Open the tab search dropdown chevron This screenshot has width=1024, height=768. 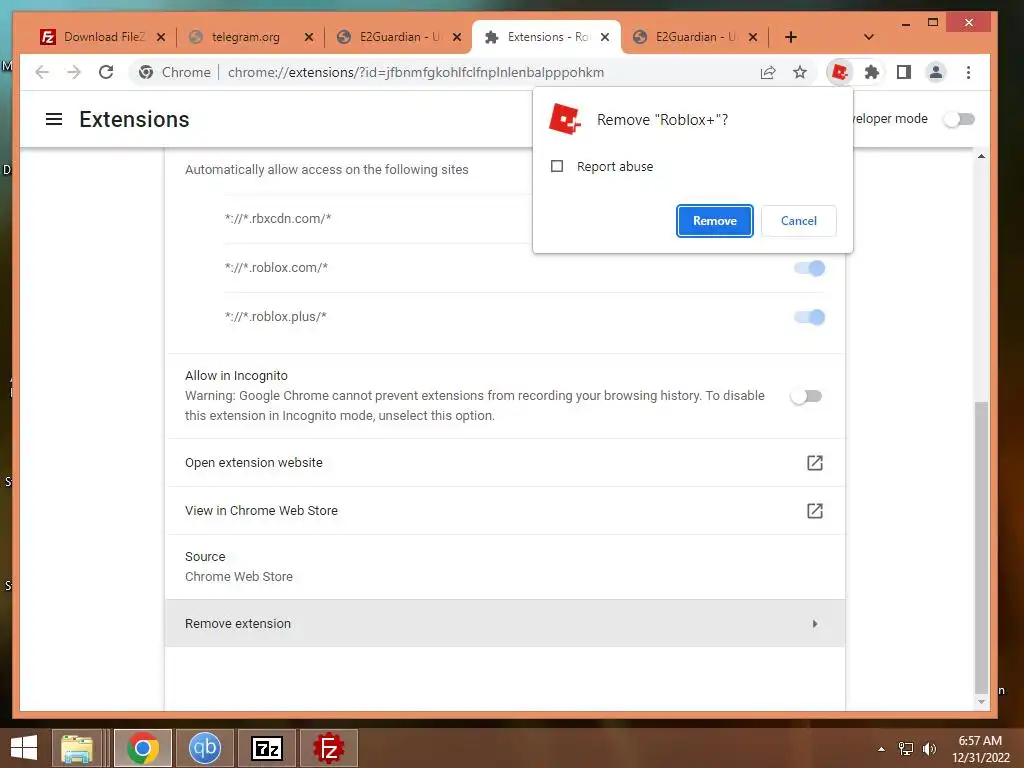(869, 37)
